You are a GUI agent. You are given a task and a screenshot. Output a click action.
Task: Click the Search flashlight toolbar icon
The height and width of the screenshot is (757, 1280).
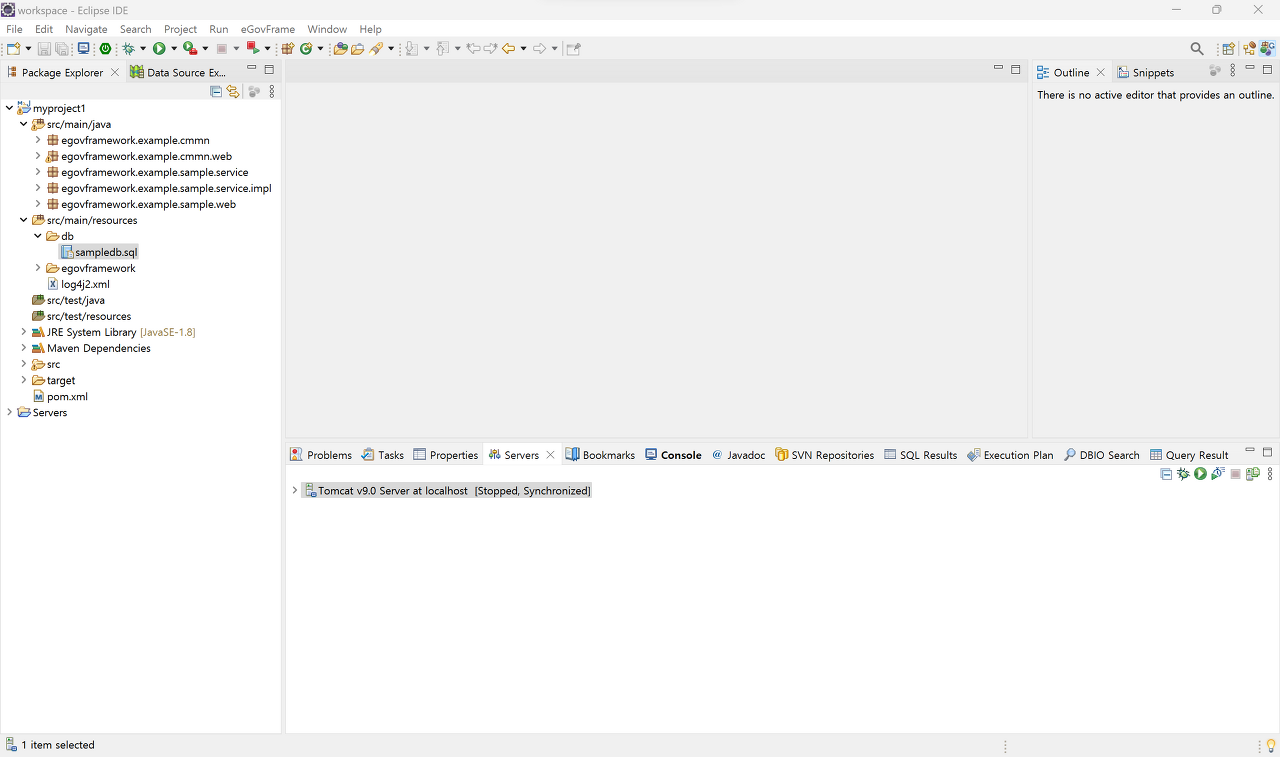377,48
